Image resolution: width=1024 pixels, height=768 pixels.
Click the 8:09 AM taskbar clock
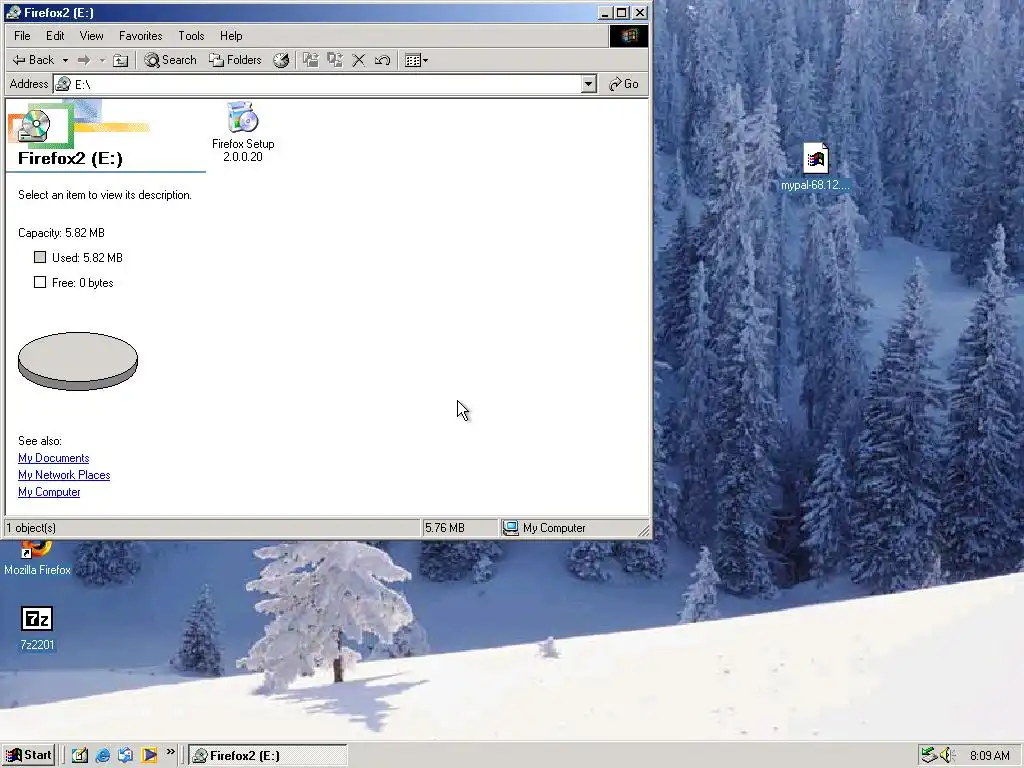click(989, 756)
